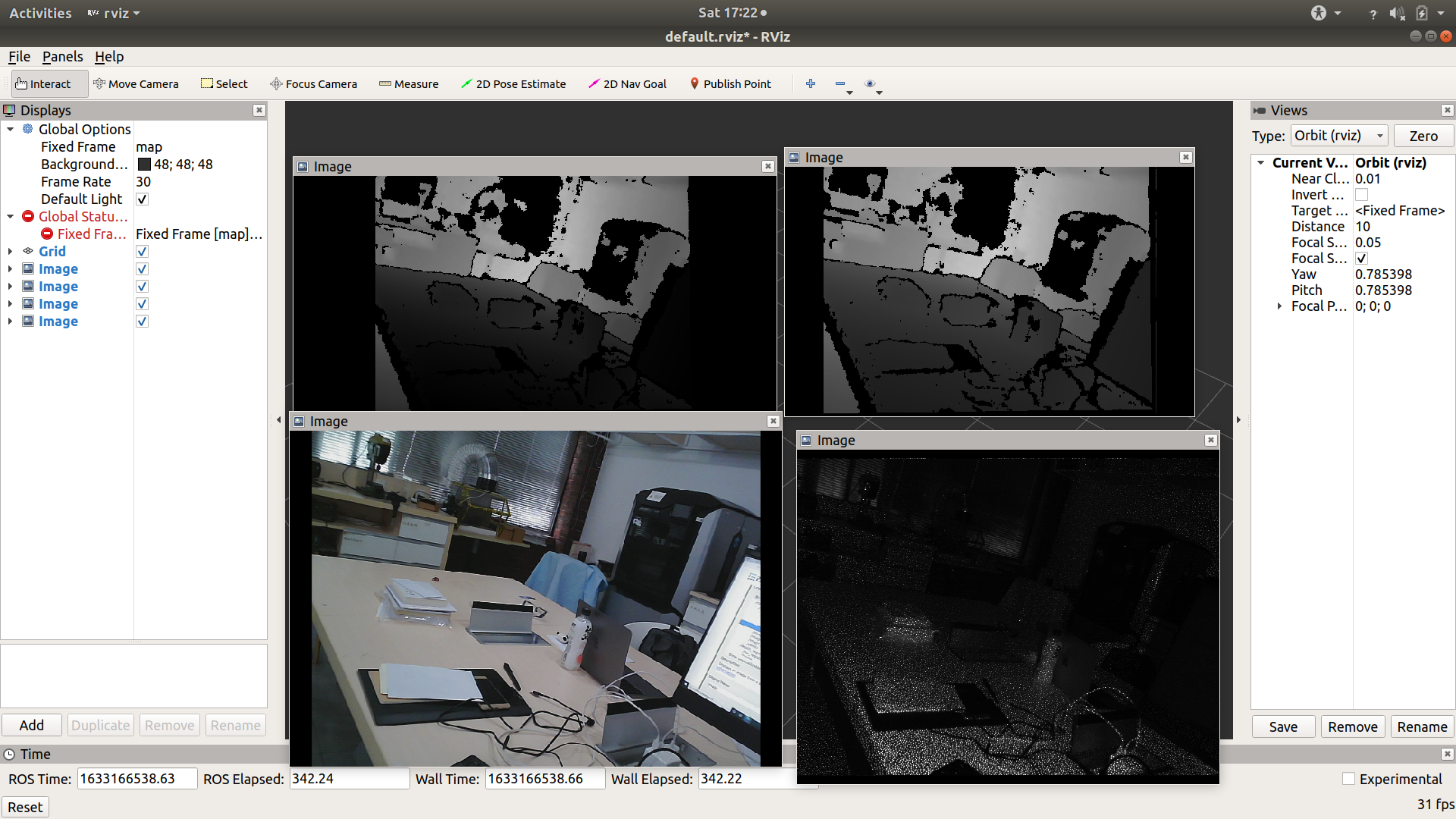Enable the Experimental checkbox
Viewport: 1456px width, 819px height.
1348,779
